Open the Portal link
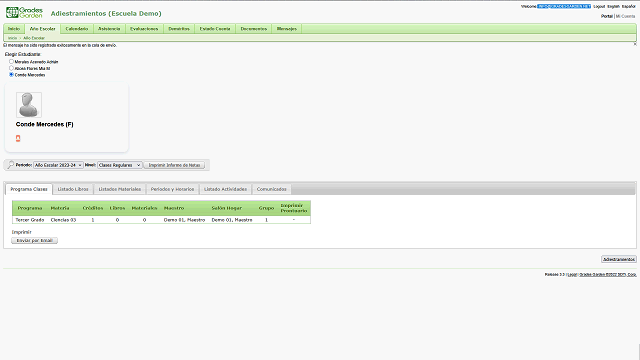 tap(607, 16)
